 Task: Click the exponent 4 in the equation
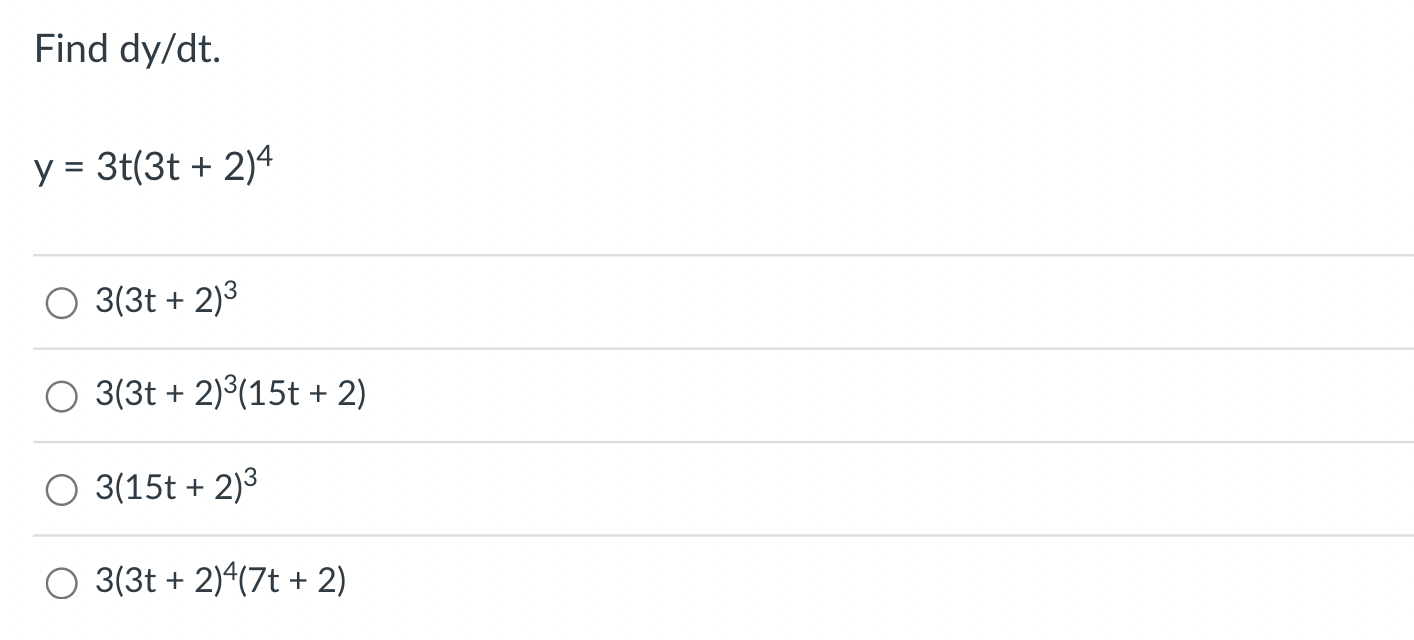coord(266,152)
